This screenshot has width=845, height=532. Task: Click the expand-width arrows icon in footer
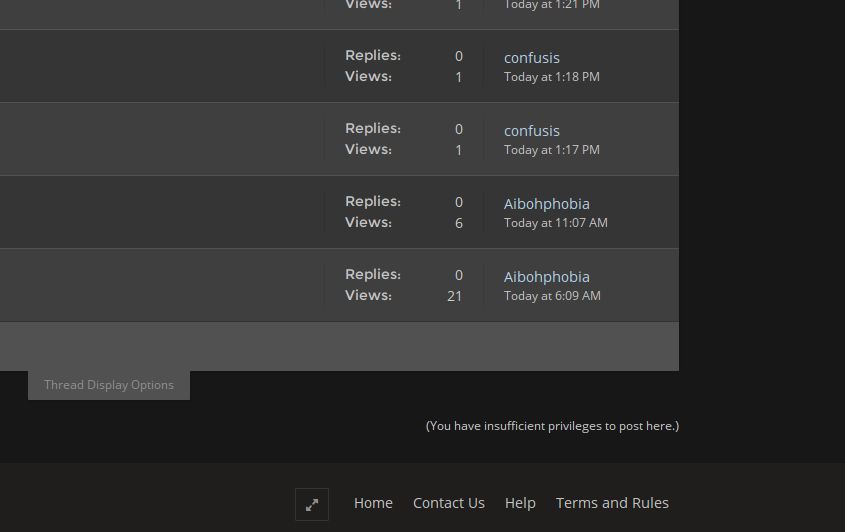(x=312, y=505)
